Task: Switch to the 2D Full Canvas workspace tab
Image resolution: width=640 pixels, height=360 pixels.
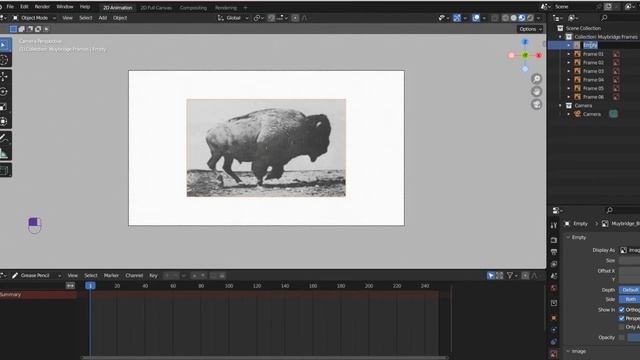Action: click(156, 8)
